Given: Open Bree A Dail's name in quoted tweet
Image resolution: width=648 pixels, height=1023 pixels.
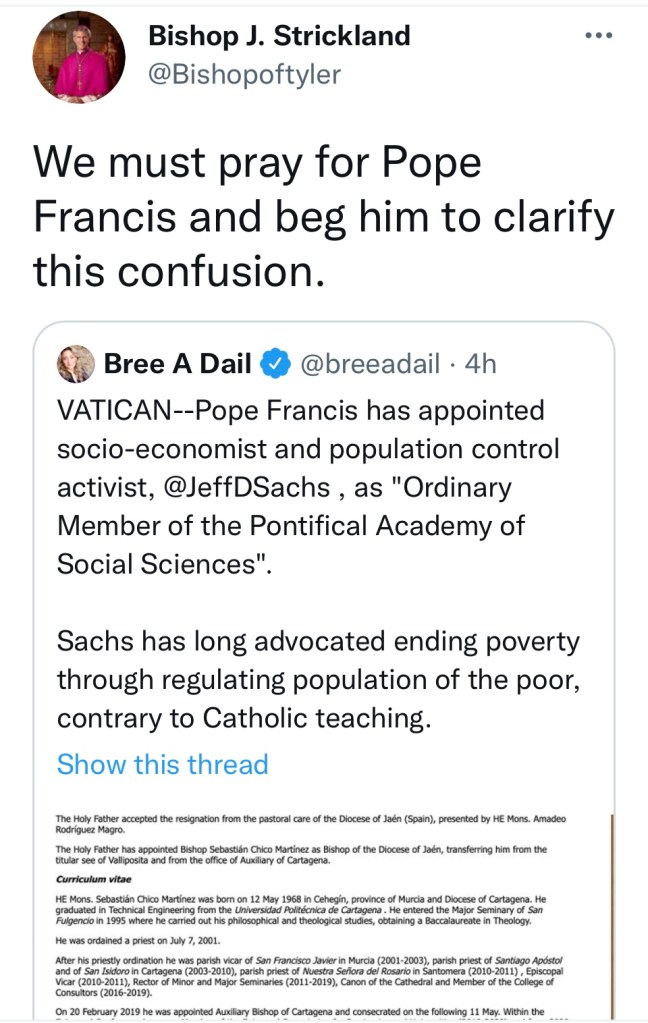Looking at the screenshot, I should point(177,364).
